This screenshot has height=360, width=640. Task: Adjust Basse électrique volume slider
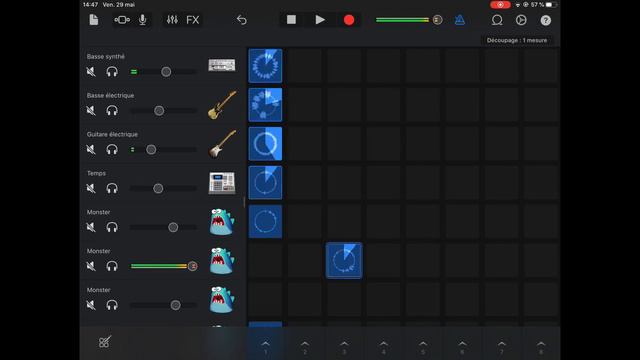(x=163, y=111)
